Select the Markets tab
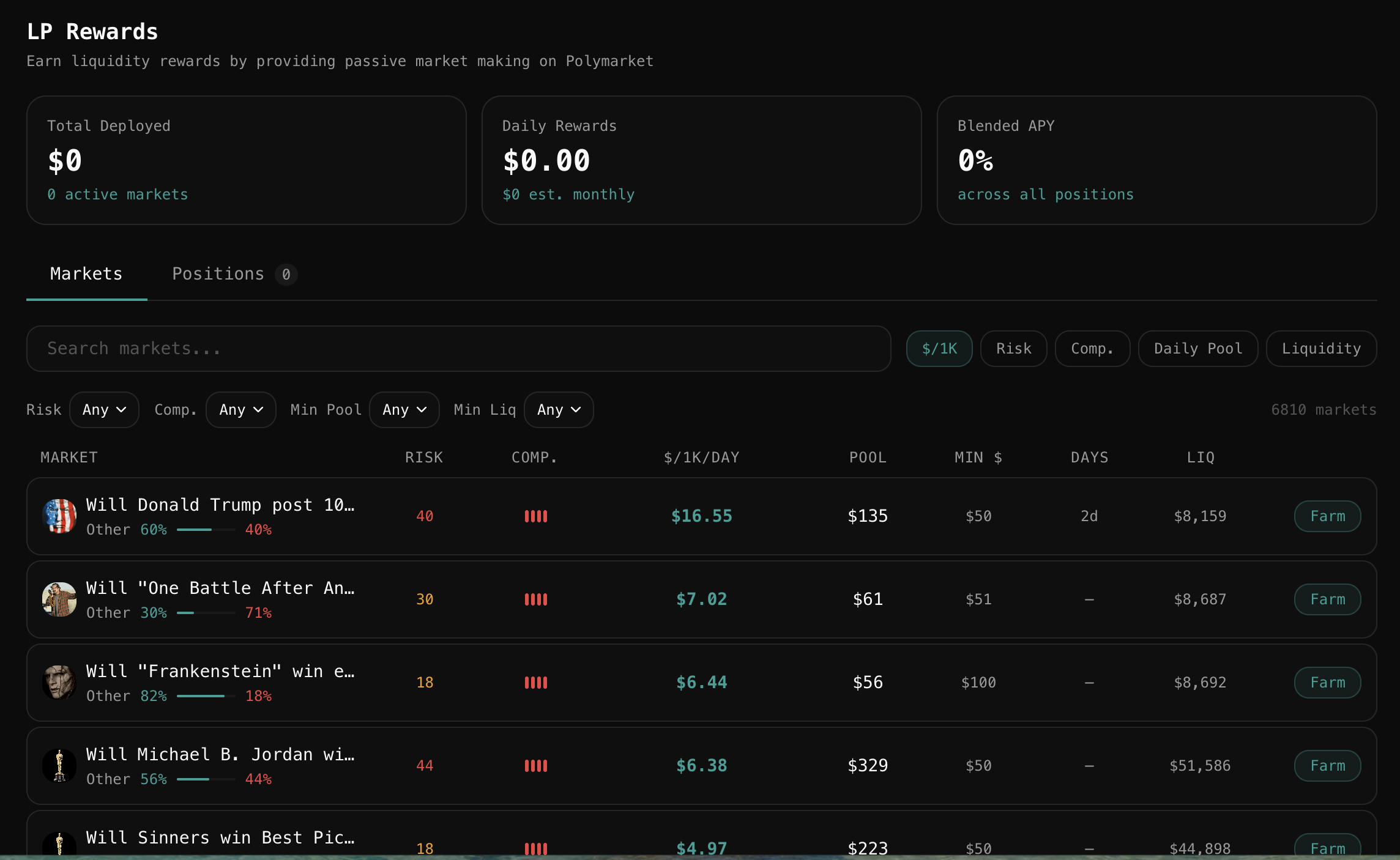This screenshot has width=1400, height=860. pos(86,274)
